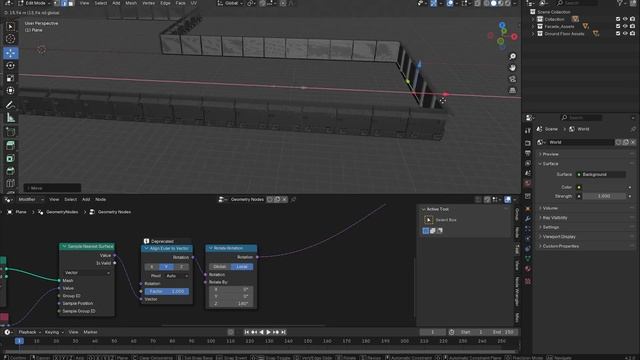Select the Inset Faces tool

tap(11, 158)
